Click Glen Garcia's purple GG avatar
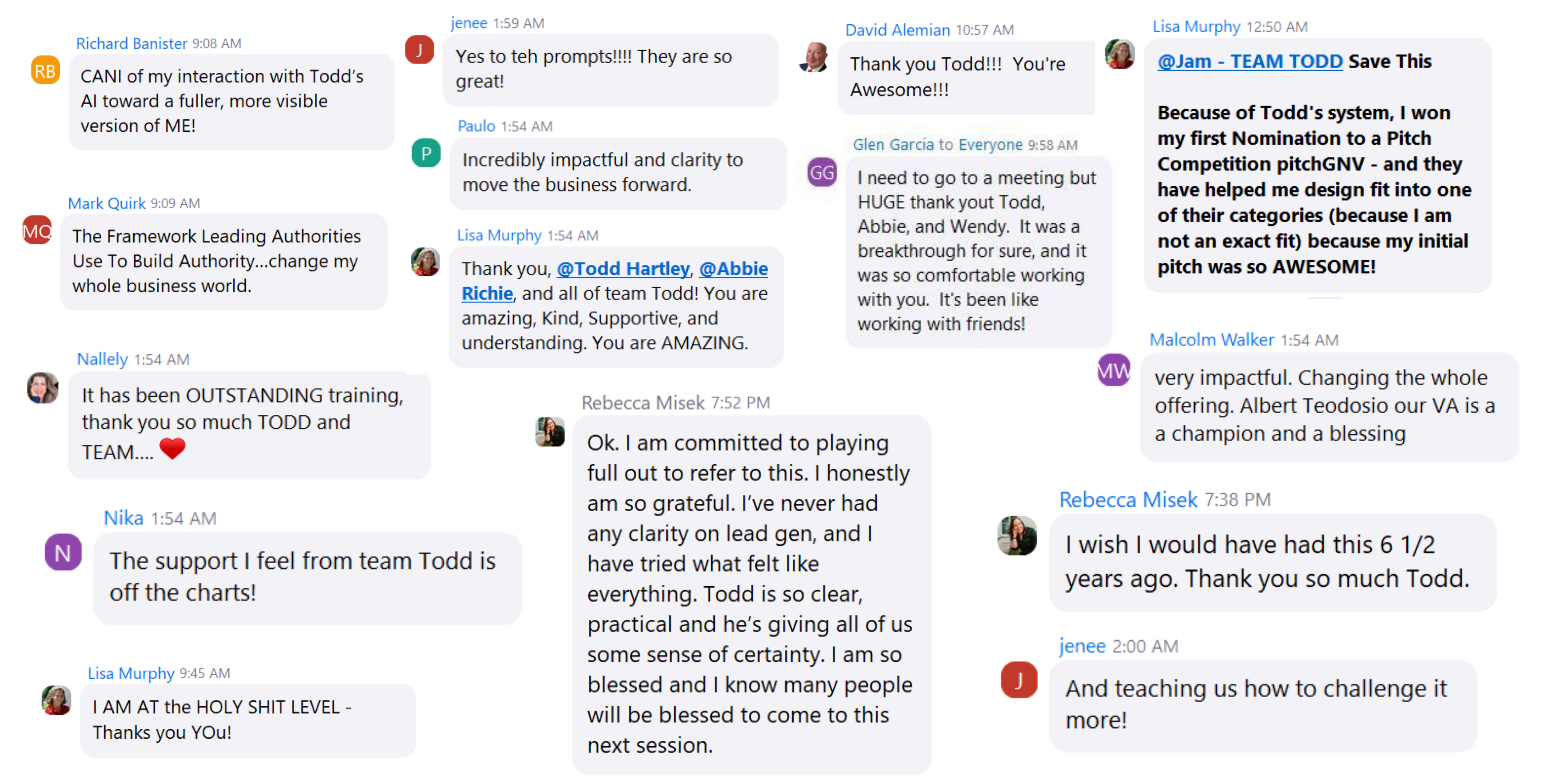 pos(822,172)
